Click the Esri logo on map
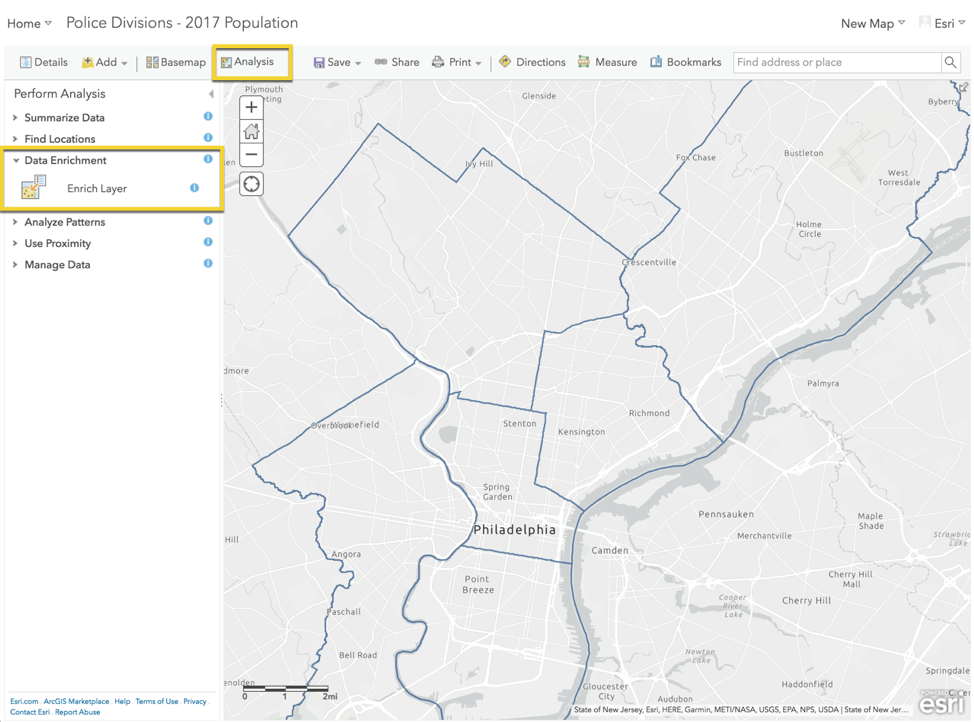The image size is (974, 722). click(943, 703)
